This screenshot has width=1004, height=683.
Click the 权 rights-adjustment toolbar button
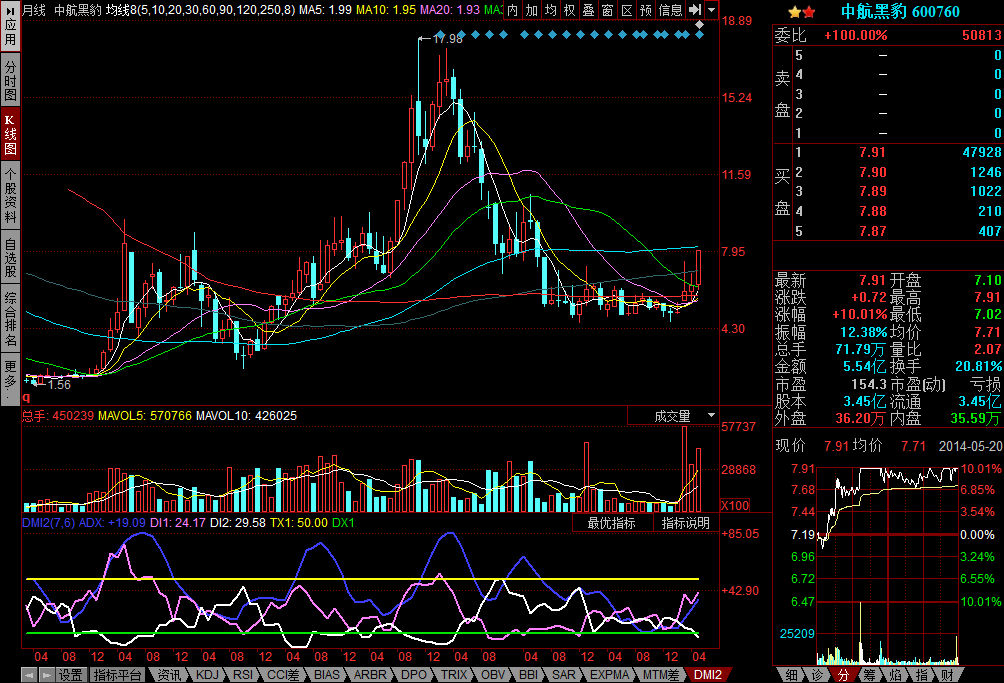point(570,10)
